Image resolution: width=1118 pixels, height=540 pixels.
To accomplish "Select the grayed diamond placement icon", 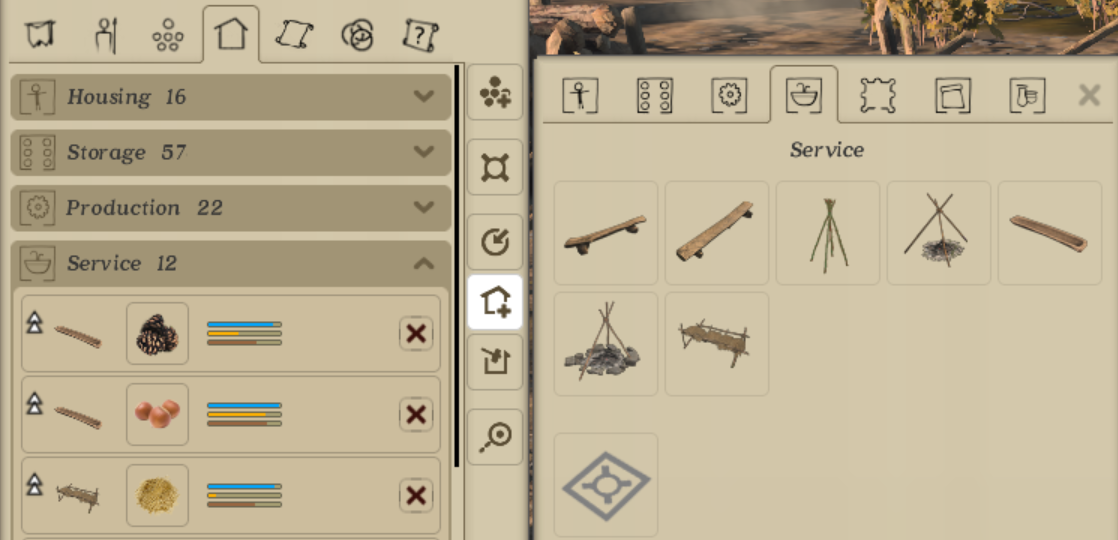I will tap(605, 485).
